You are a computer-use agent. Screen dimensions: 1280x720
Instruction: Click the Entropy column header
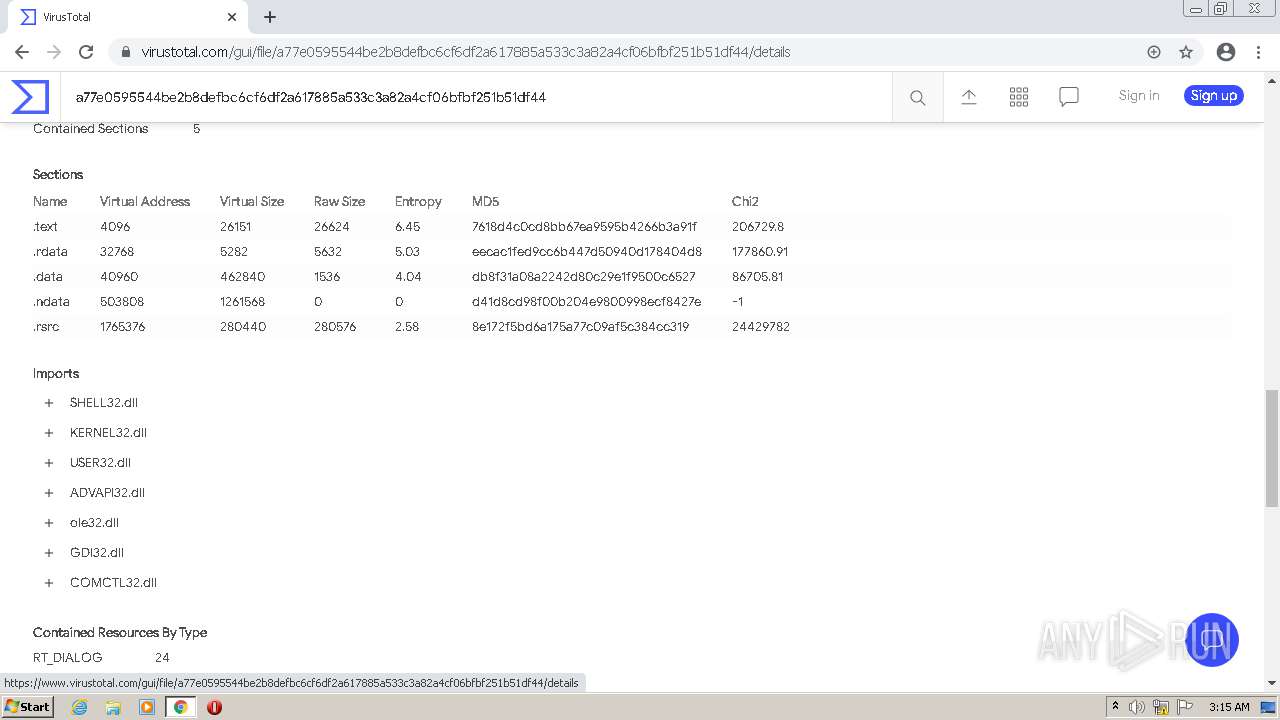pos(418,201)
